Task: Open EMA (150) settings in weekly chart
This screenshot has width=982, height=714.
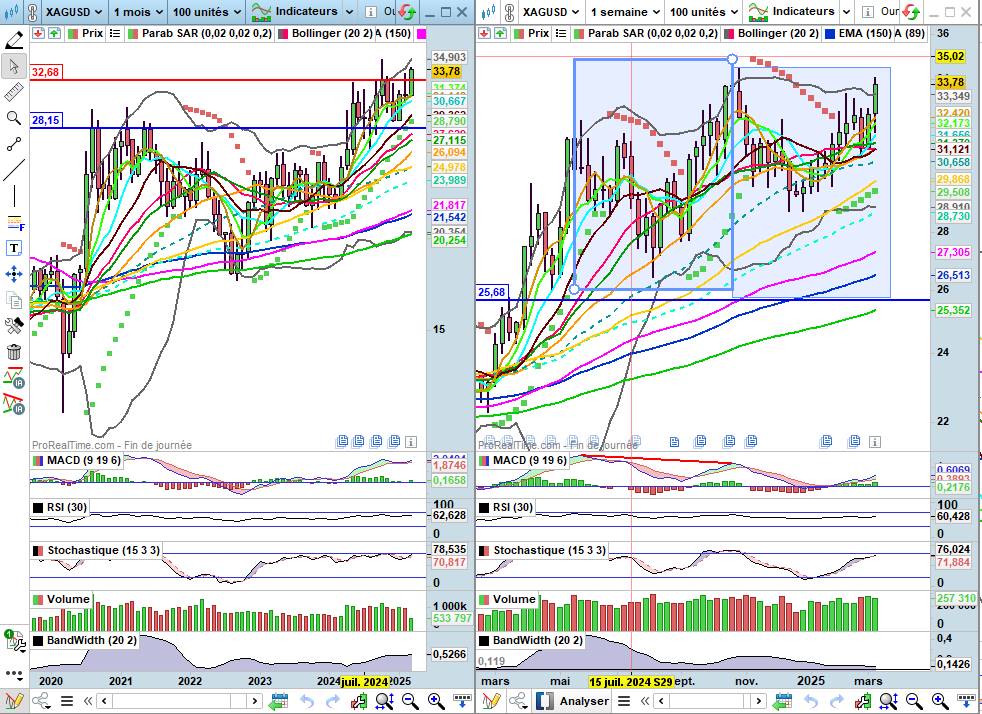Action: tap(859, 33)
